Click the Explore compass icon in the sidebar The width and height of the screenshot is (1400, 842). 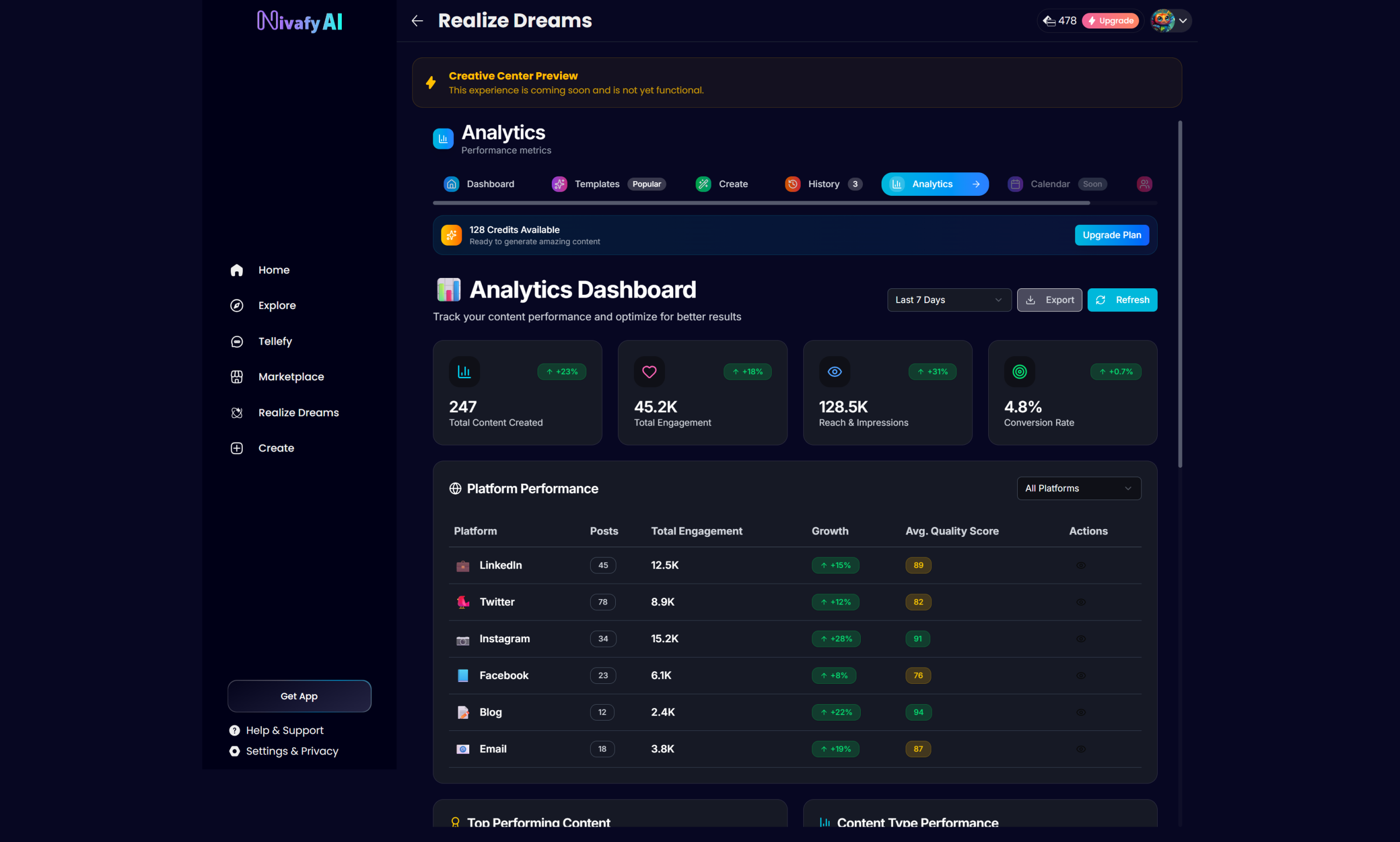coord(236,305)
